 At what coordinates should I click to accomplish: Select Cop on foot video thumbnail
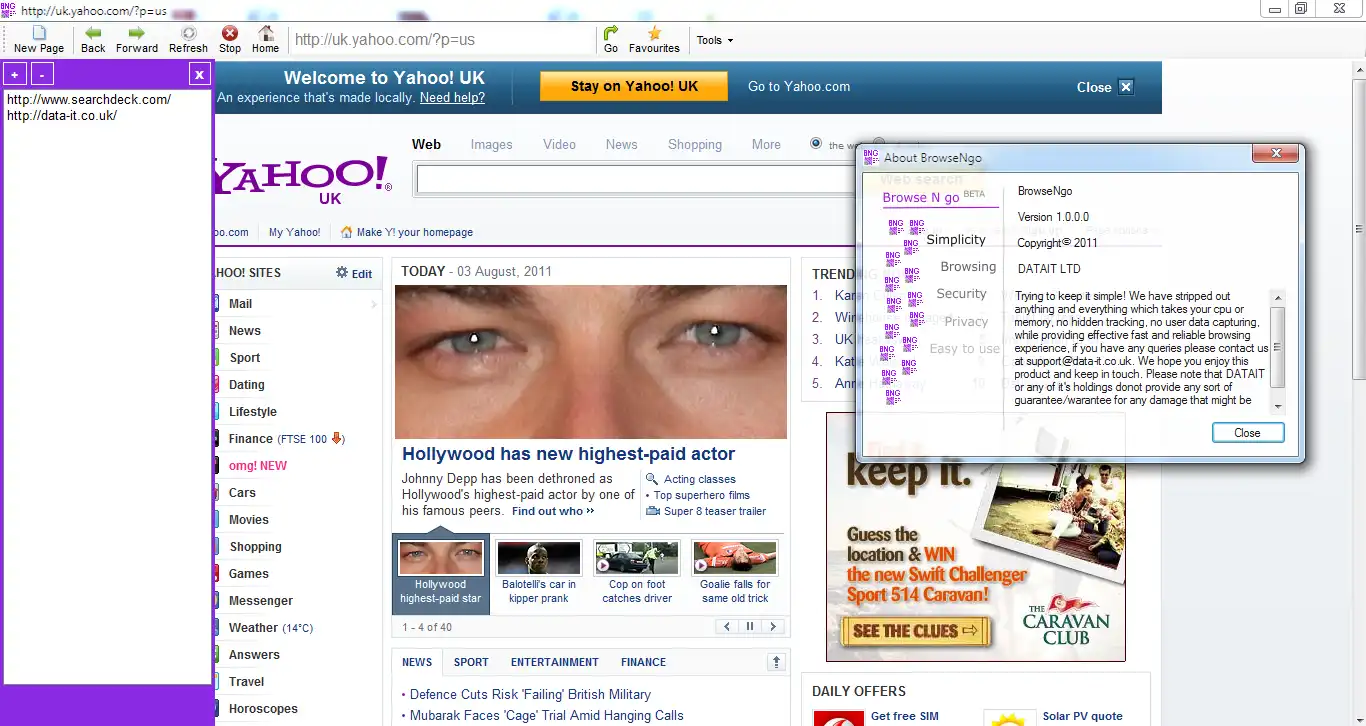click(637, 573)
